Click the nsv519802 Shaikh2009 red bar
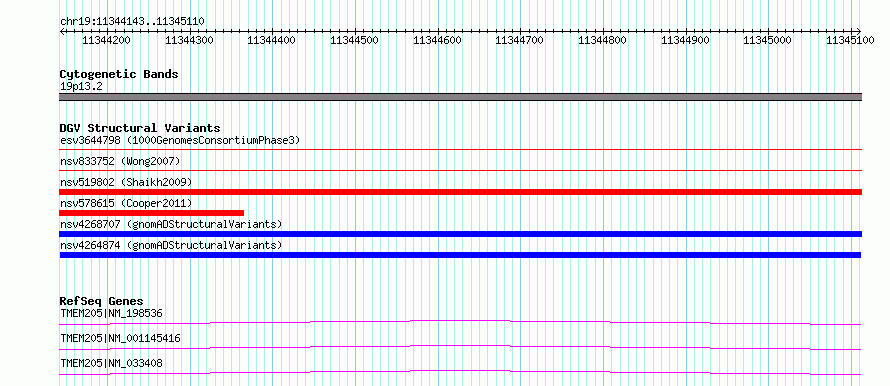This screenshot has height=386, width=890. click(460, 192)
